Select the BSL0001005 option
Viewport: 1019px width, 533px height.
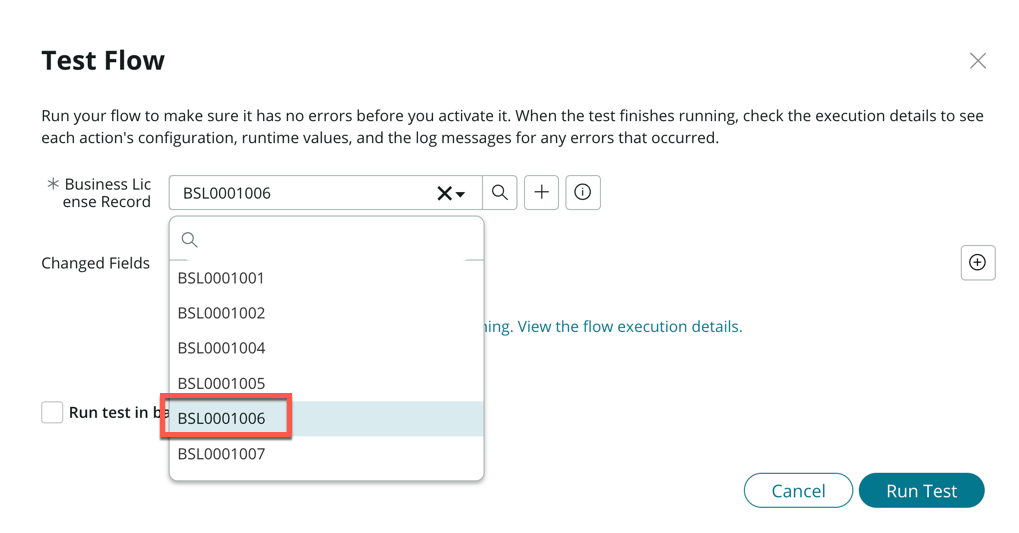(221, 383)
